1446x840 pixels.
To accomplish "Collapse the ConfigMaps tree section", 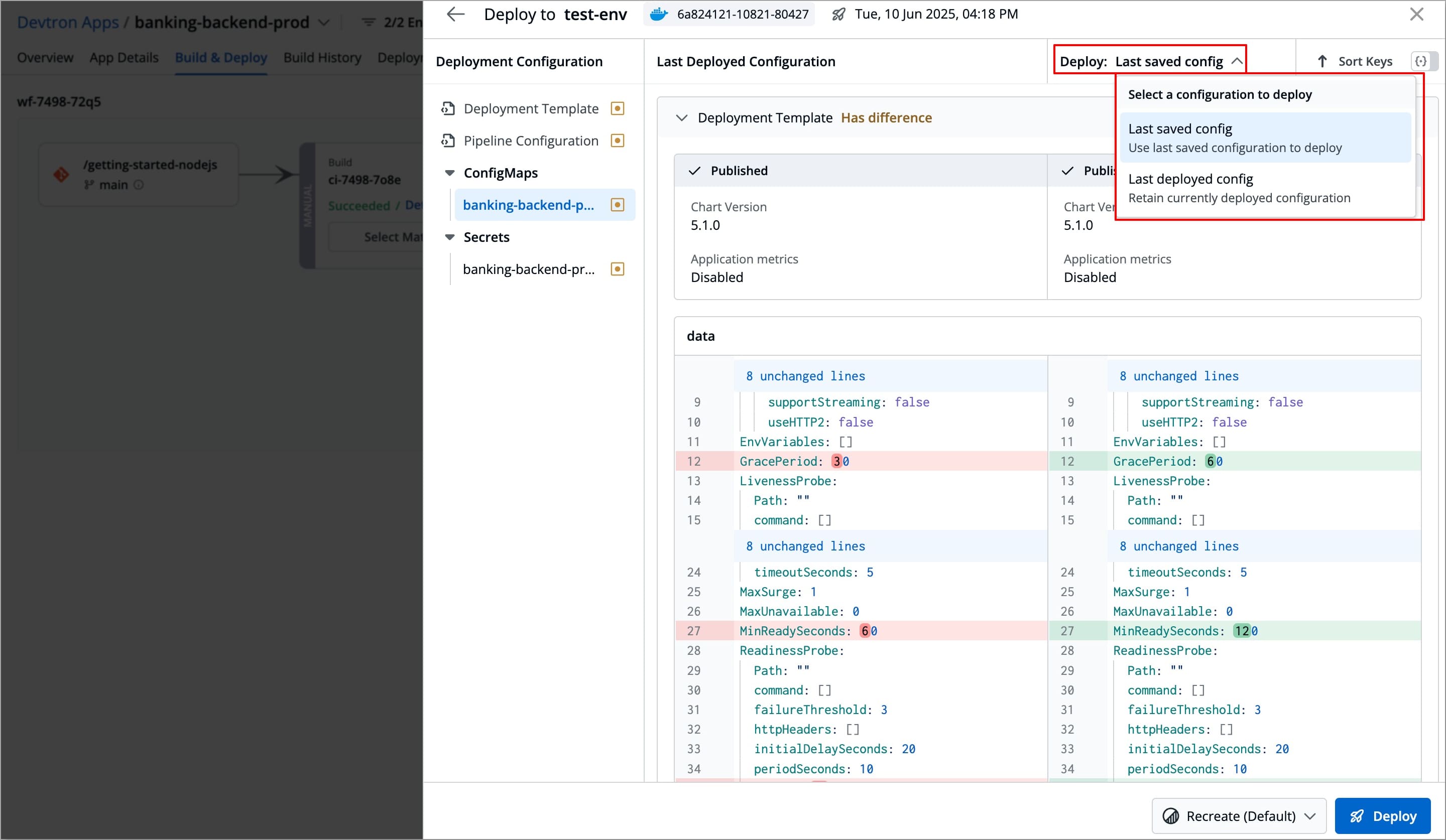I will 450,173.
